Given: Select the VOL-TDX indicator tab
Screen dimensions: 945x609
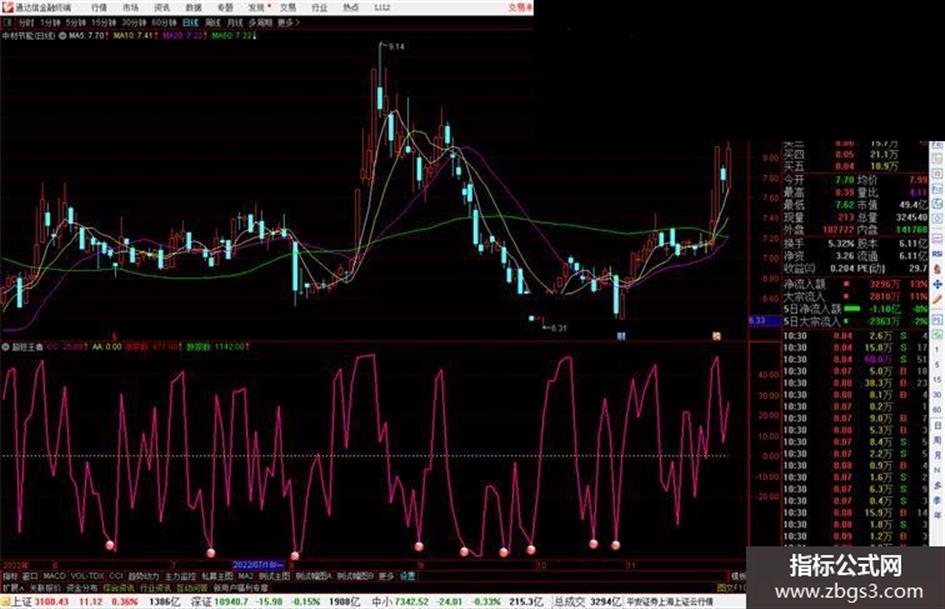Looking at the screenshot, I should [x=87, y=576].
